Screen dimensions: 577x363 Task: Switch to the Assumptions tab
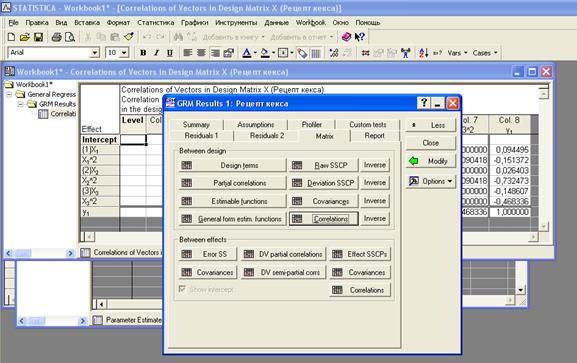coord(256,125)
